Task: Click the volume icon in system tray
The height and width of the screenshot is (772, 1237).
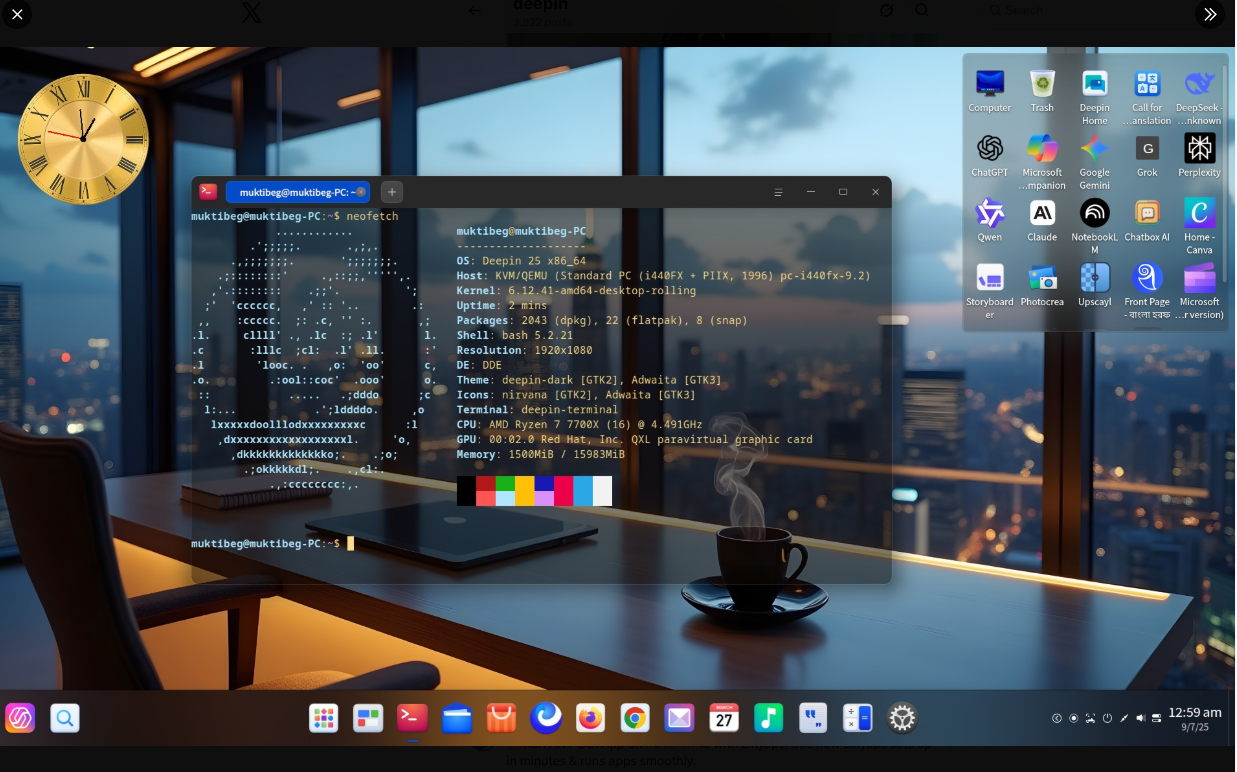Action: [x=1140, y=718]
